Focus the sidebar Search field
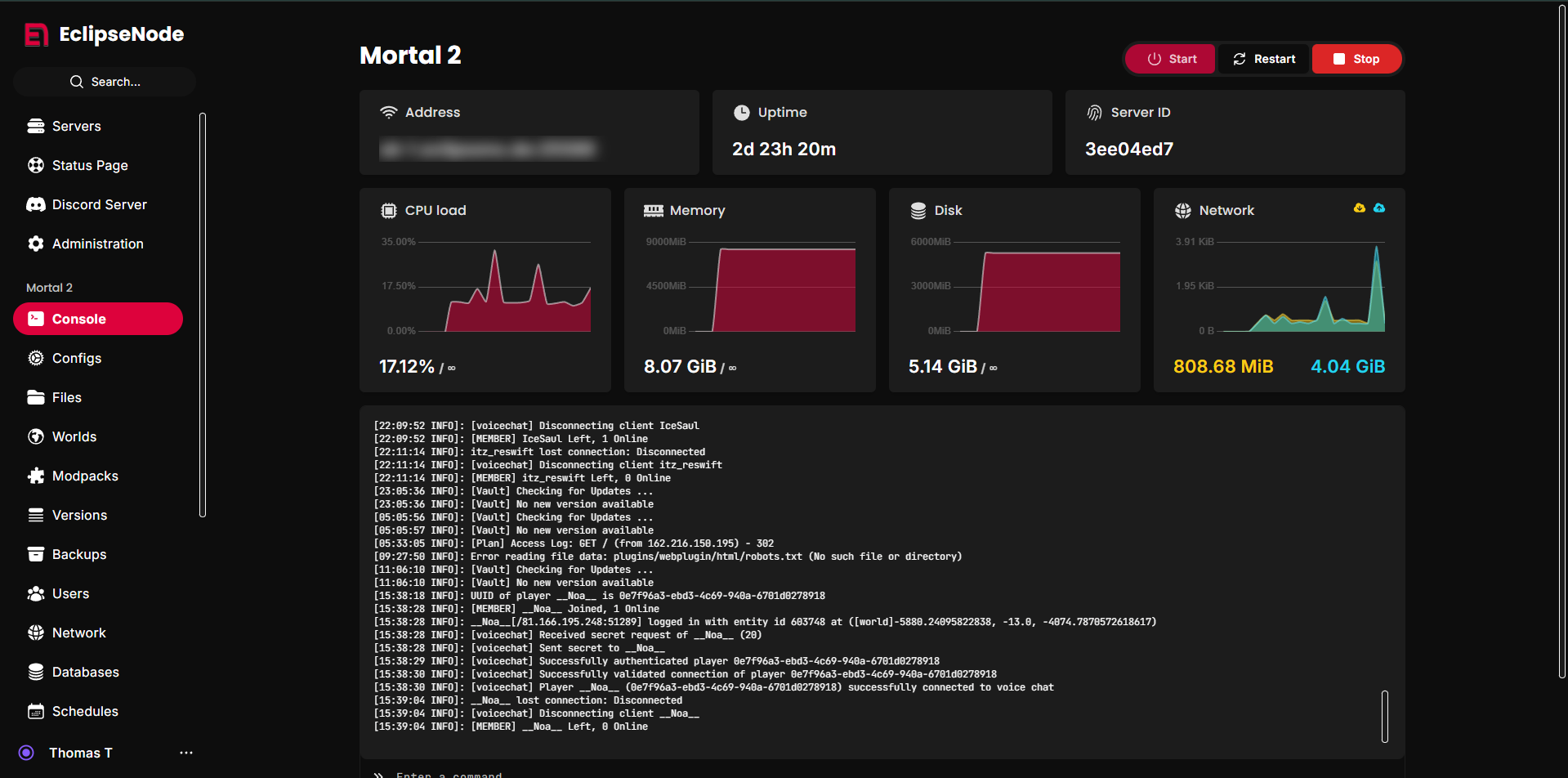The image size is (1568, 778). (105, 82)
